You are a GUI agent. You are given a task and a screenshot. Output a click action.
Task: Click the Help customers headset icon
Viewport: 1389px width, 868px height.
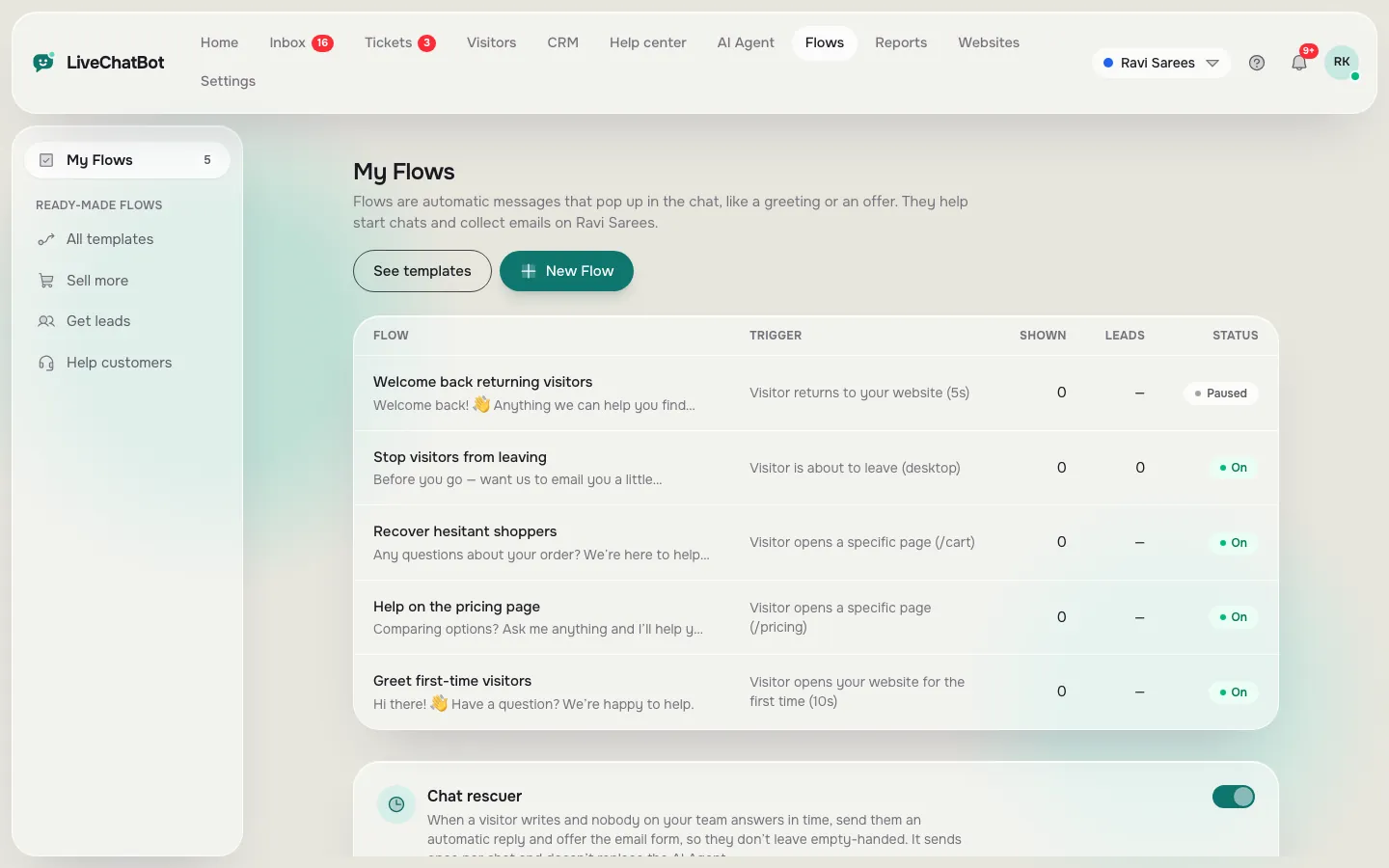pos(46,363)
